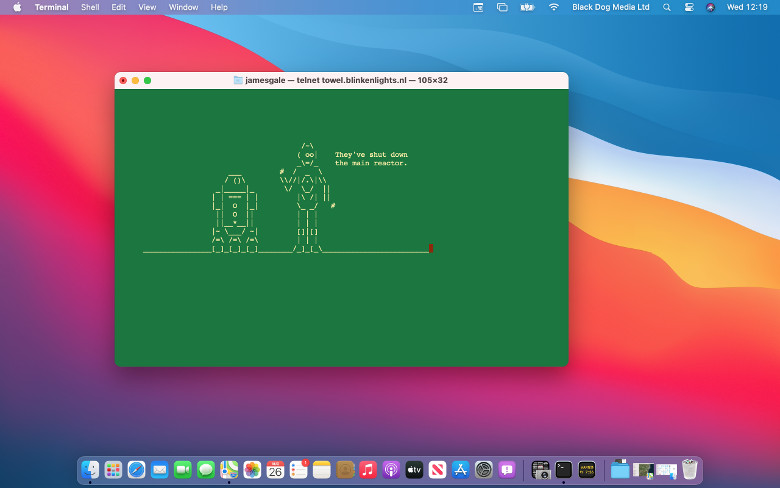Toggle Control Center in the menu bar
Viewport: 780px width, 488px height.
[x=689, y=7]
